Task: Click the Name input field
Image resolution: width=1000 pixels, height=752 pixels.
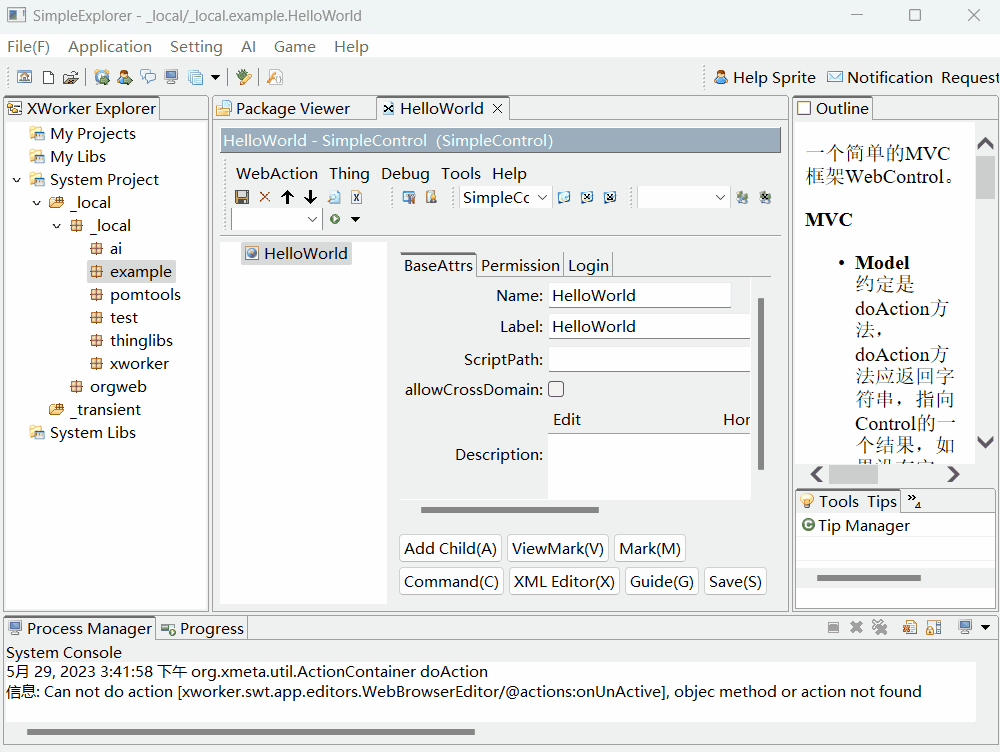Action: 640,295
